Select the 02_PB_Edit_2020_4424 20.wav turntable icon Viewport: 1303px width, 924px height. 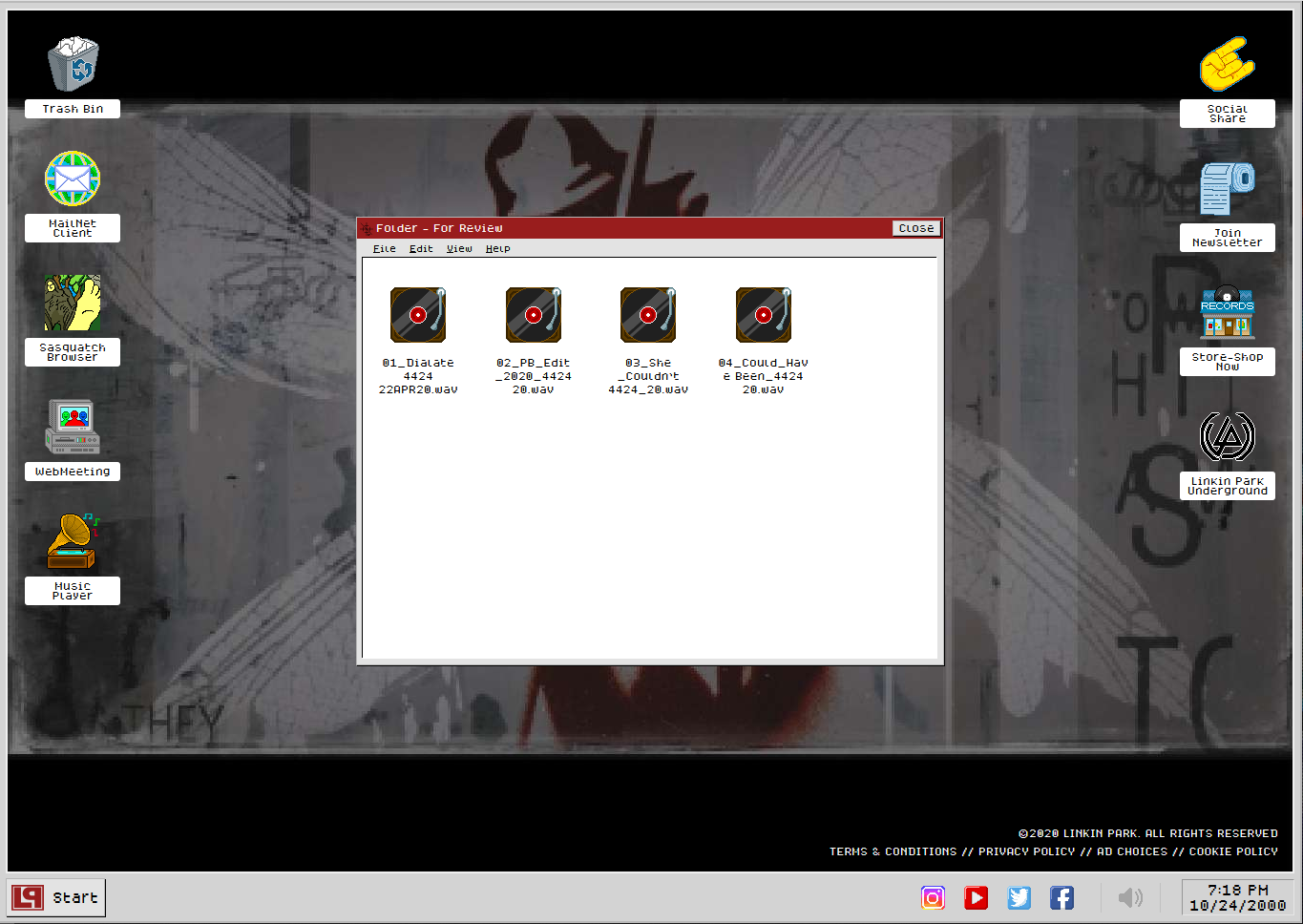tap(534, 315)
